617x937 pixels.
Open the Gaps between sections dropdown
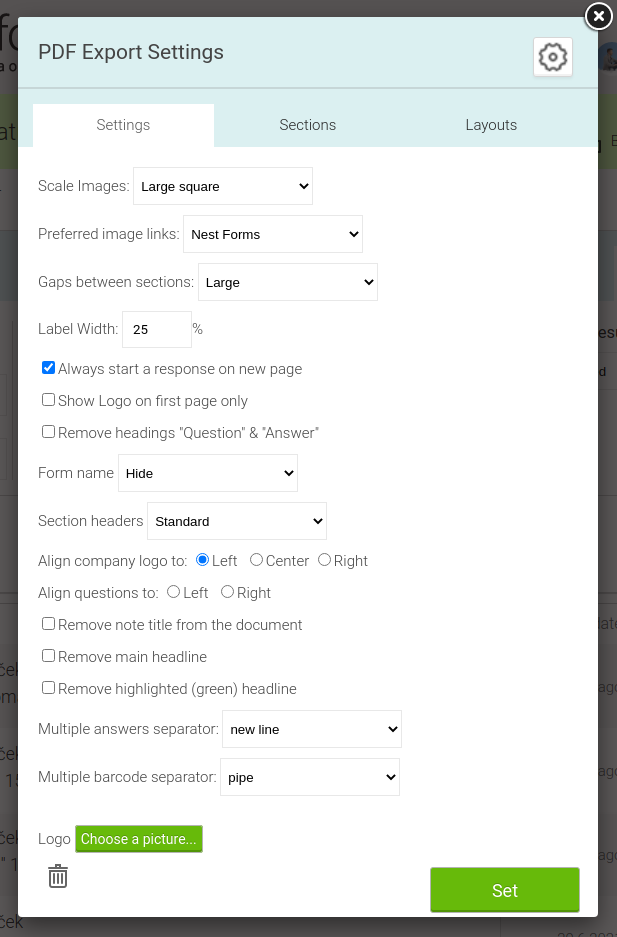288,282
